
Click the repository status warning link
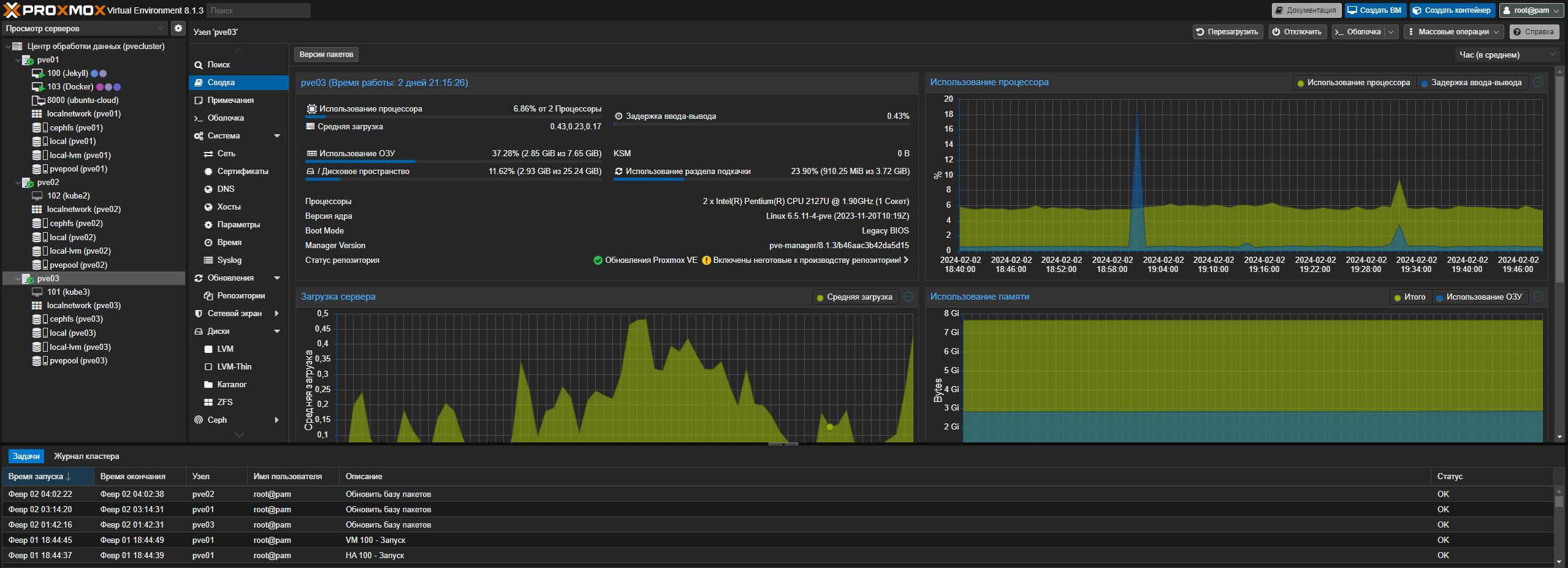pos(807,260)
